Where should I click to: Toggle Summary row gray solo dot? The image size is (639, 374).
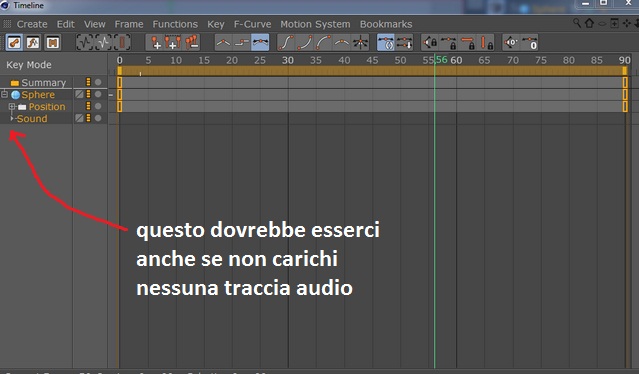point(98,82)
